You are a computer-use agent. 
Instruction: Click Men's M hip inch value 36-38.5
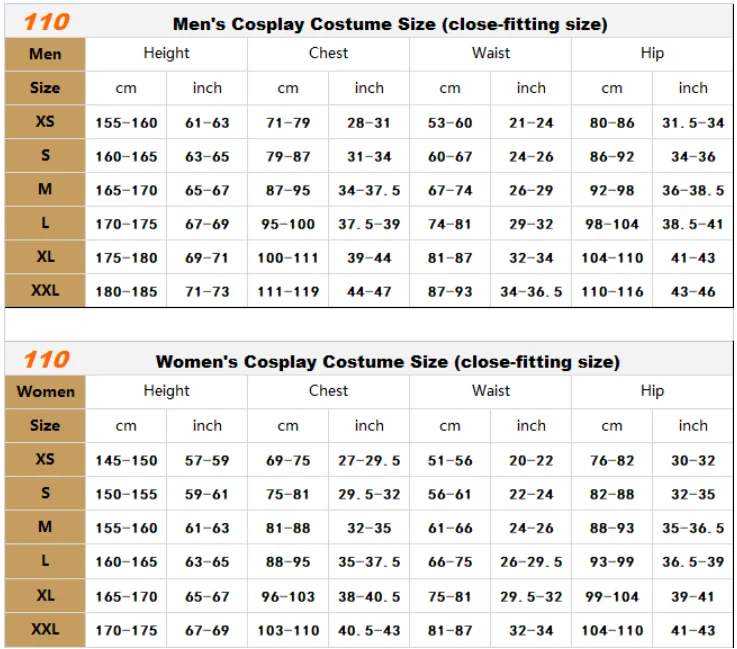point(693,190)
